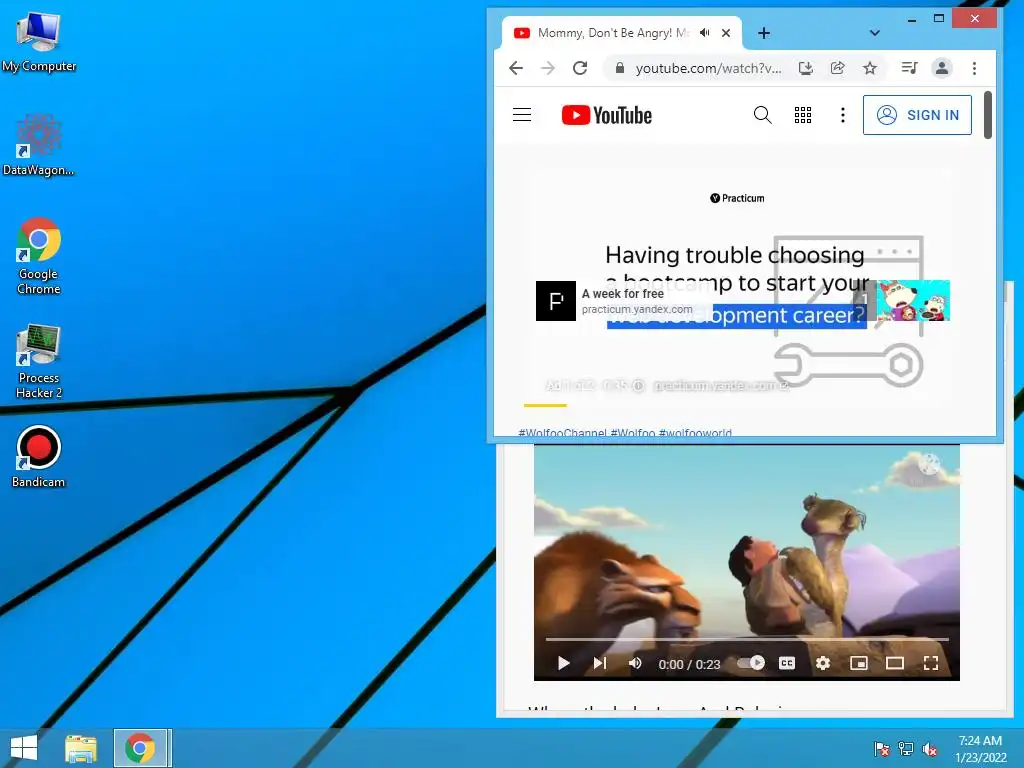Share this page icon
1024x768 pixels.
tap(838, 68)
